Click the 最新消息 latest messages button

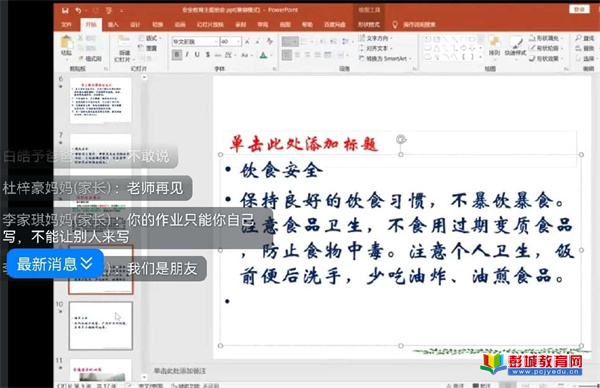pos(55,264)
